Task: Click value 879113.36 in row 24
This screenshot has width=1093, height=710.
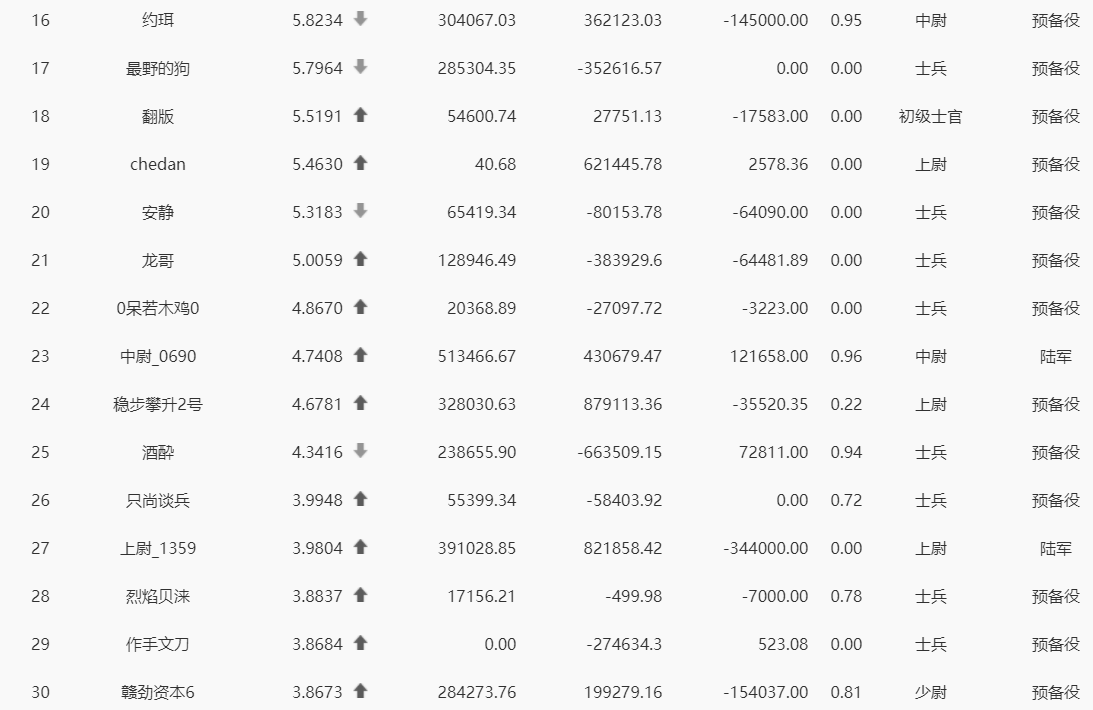Action: pos(622,404)
